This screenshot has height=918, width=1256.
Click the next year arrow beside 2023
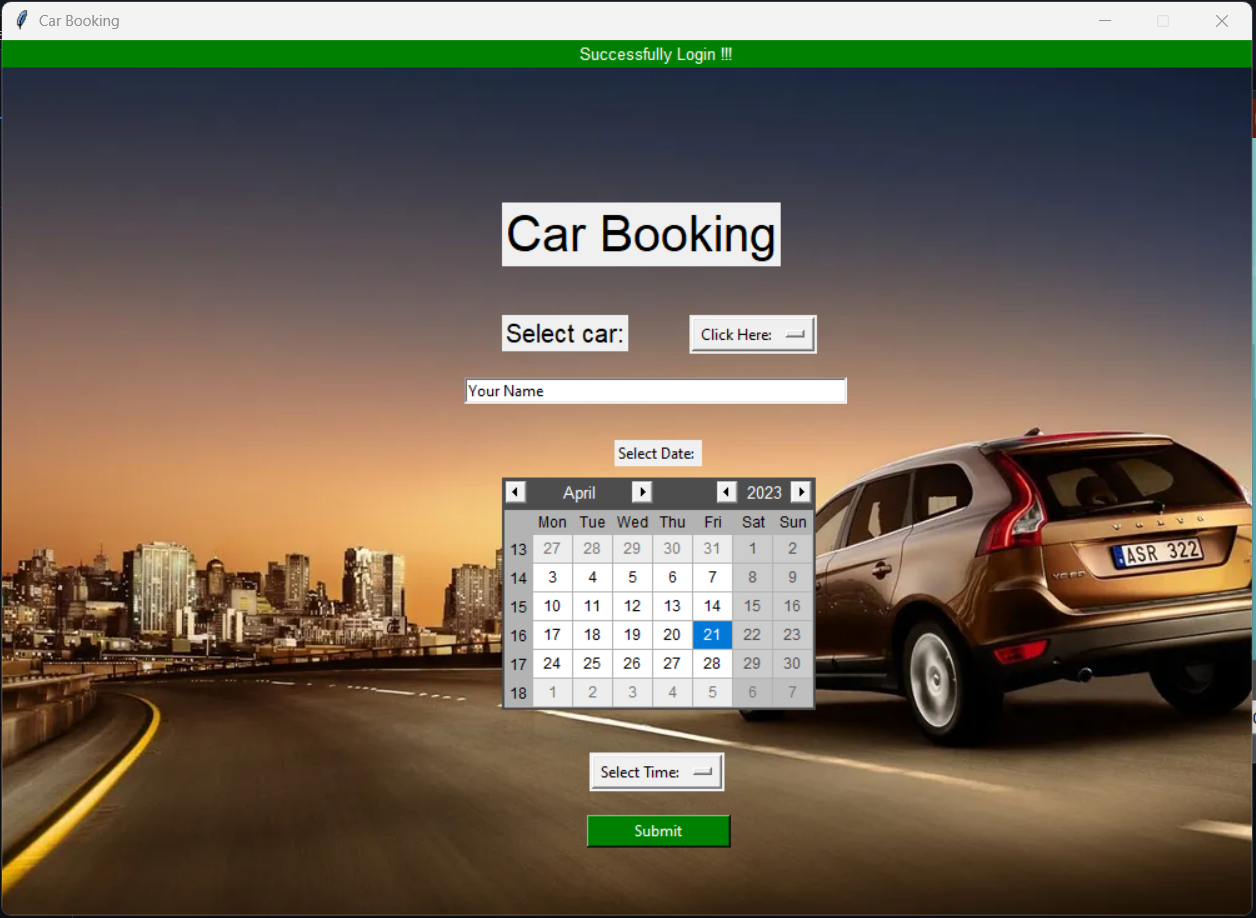(801, 492)
